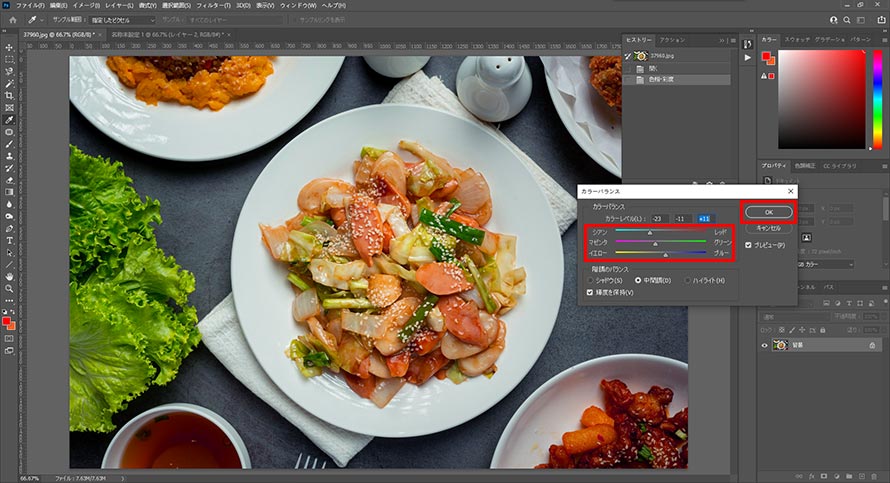Click the play button in collapsed Actions dock

click(748, 58)
